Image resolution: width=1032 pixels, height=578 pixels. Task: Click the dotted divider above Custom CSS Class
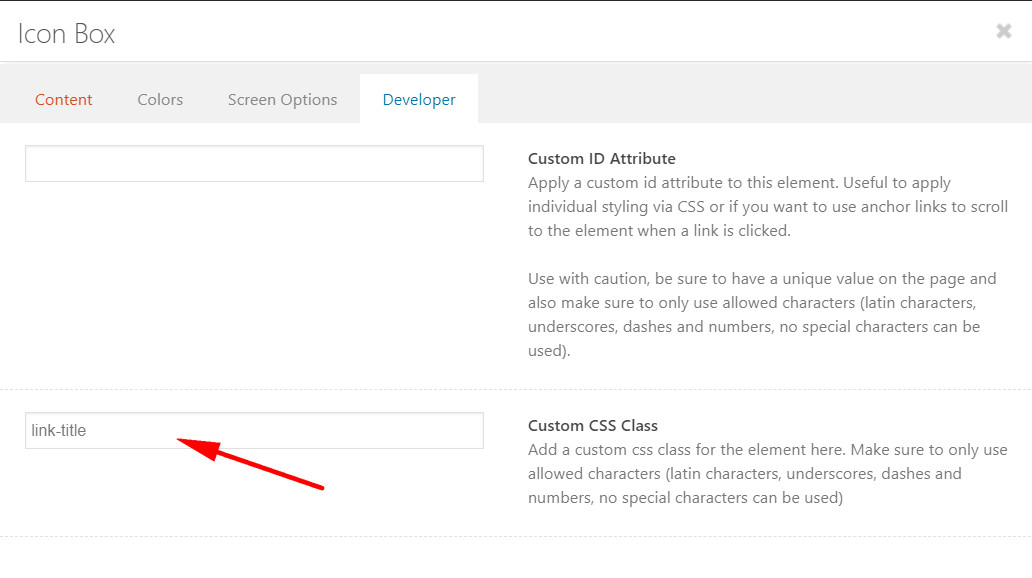(516, 390)
